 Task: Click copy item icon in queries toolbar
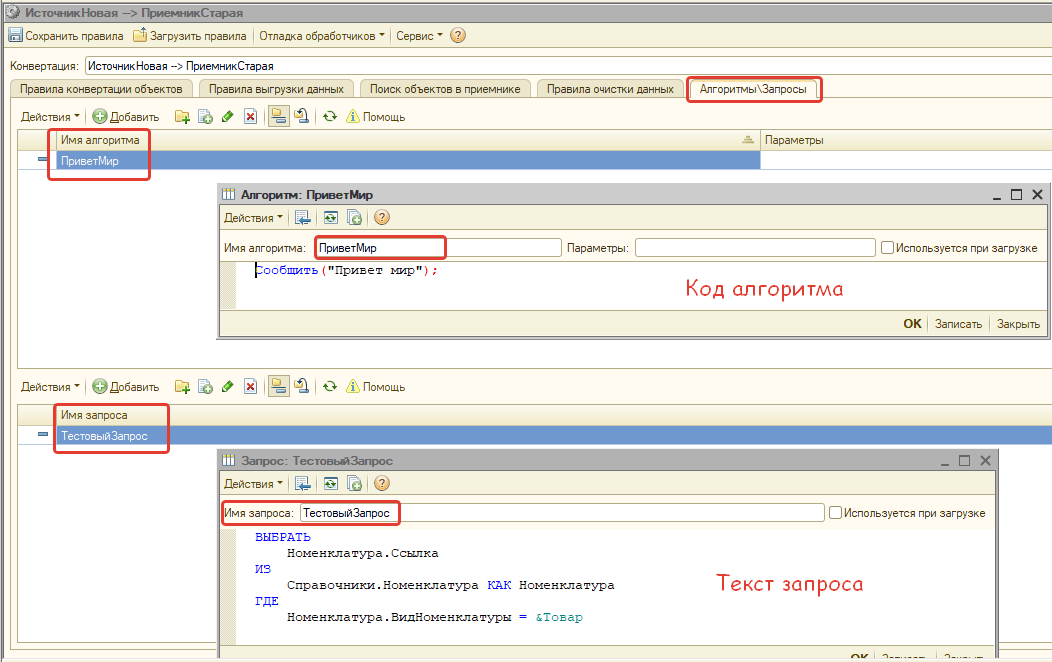[x=205, y=387]
